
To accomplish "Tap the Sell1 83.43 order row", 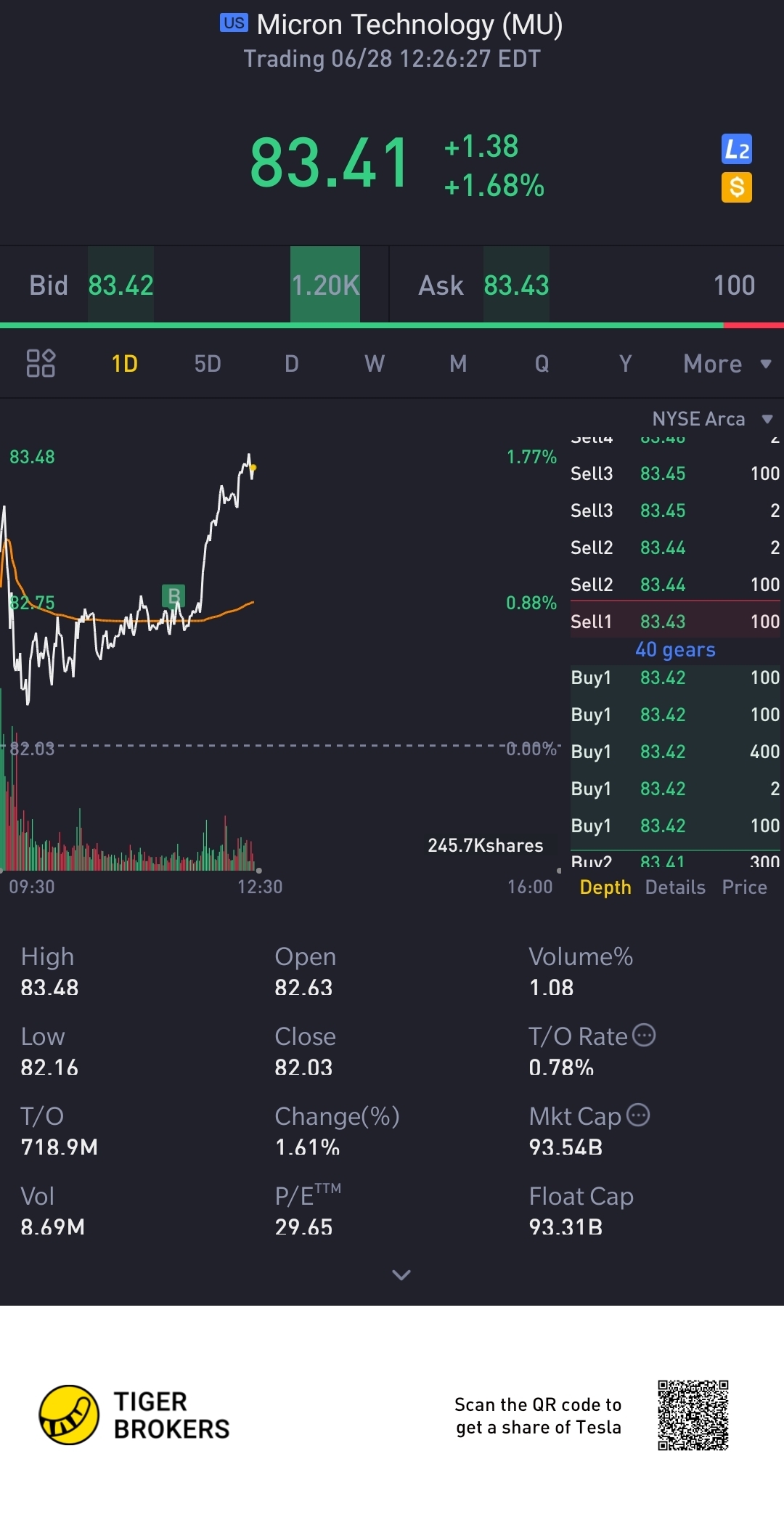I will 675,621.
